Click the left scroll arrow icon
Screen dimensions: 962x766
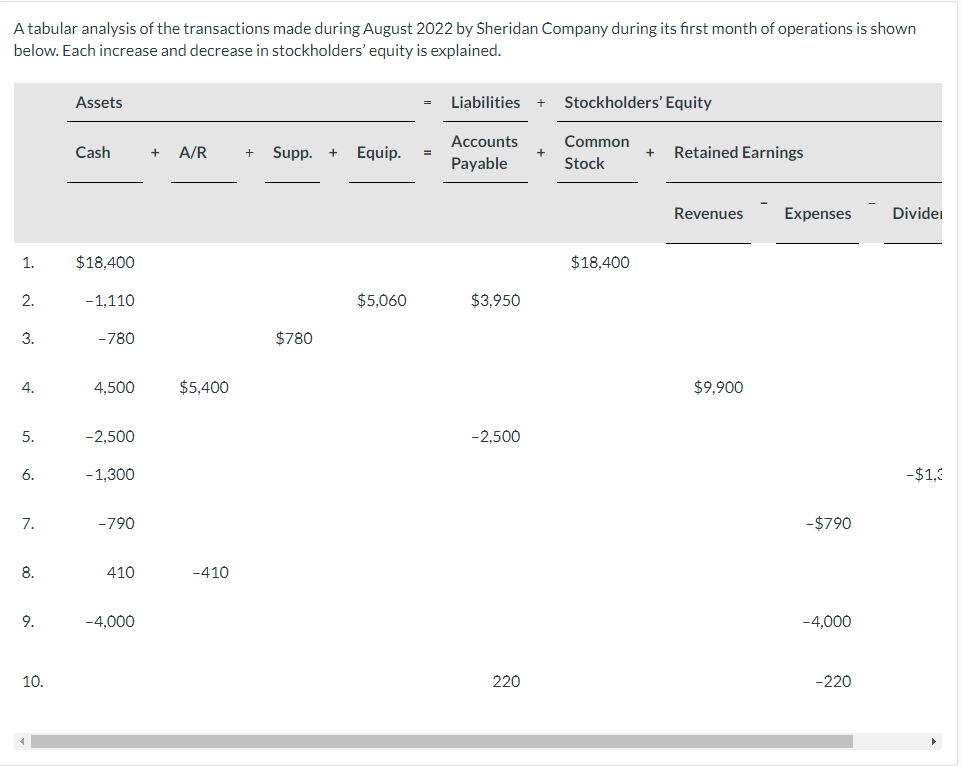(x=21, y=741)
